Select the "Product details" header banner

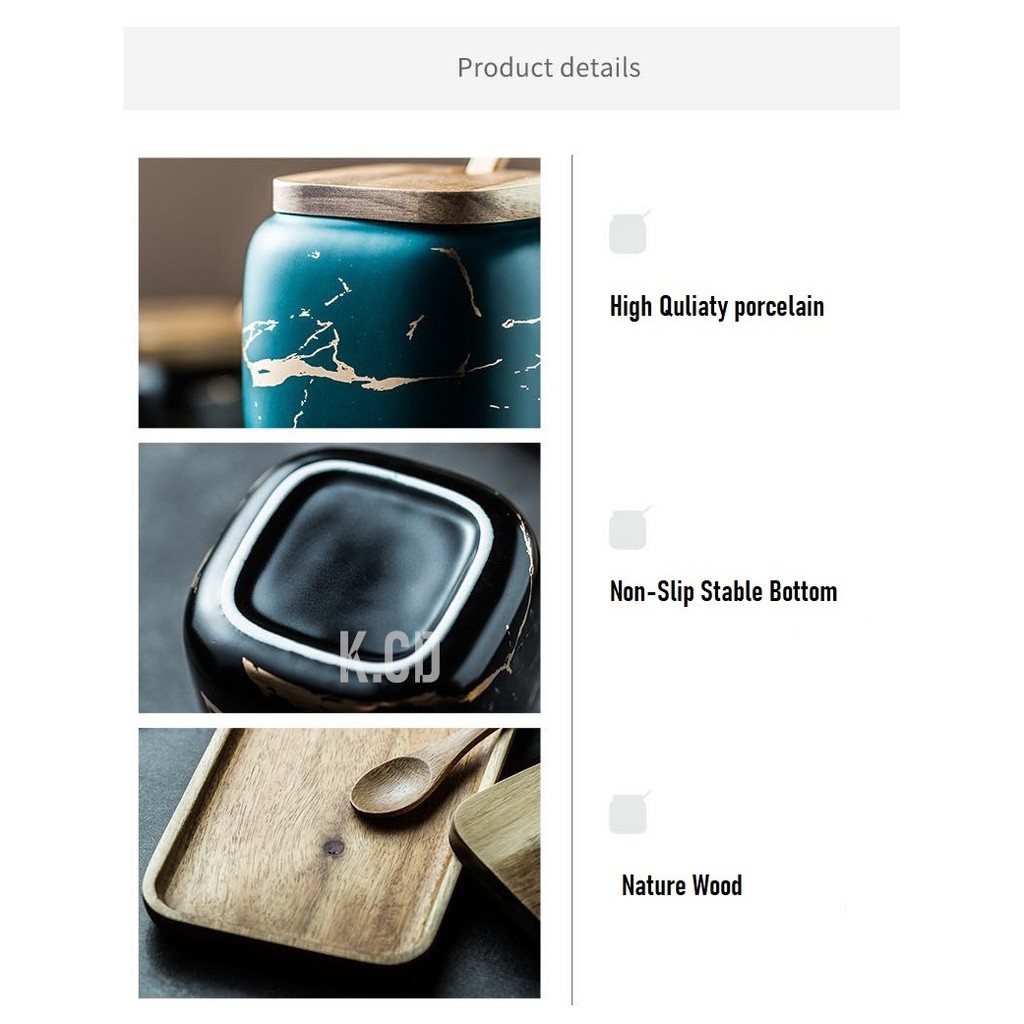point(511,68)
